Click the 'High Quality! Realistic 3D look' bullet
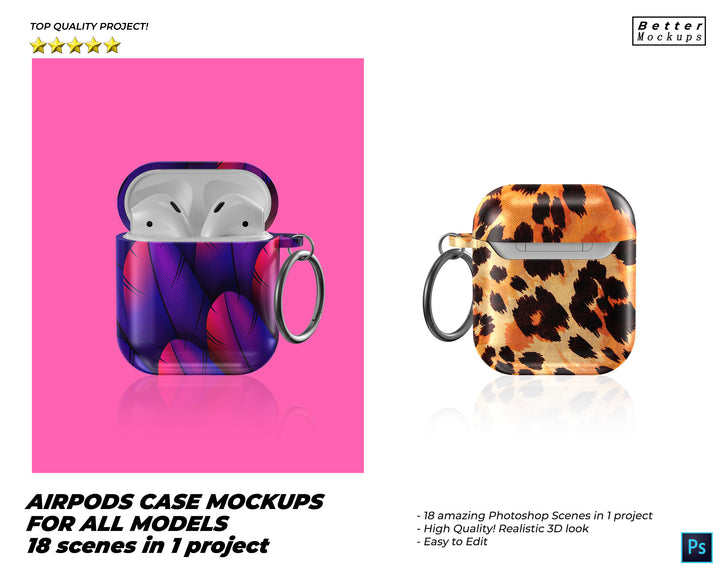This screenshot has width=720, height=571. tap(502, 529)
